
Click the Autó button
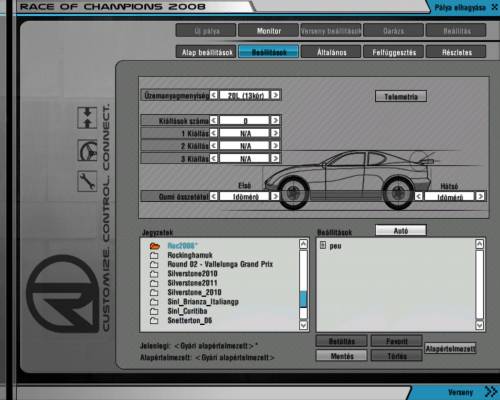[x=401, y=230]
